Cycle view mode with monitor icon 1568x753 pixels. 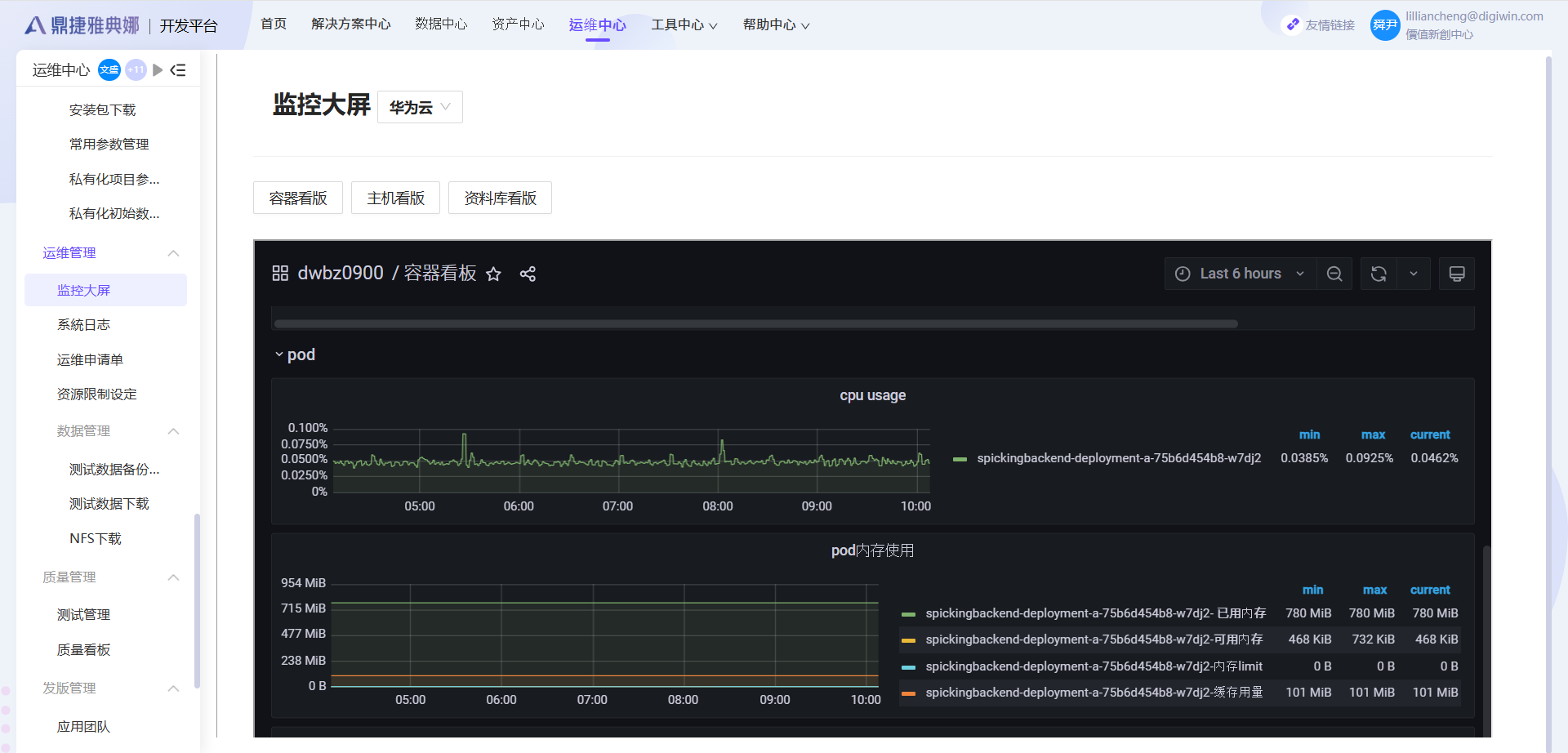(x=1456, y=274)
